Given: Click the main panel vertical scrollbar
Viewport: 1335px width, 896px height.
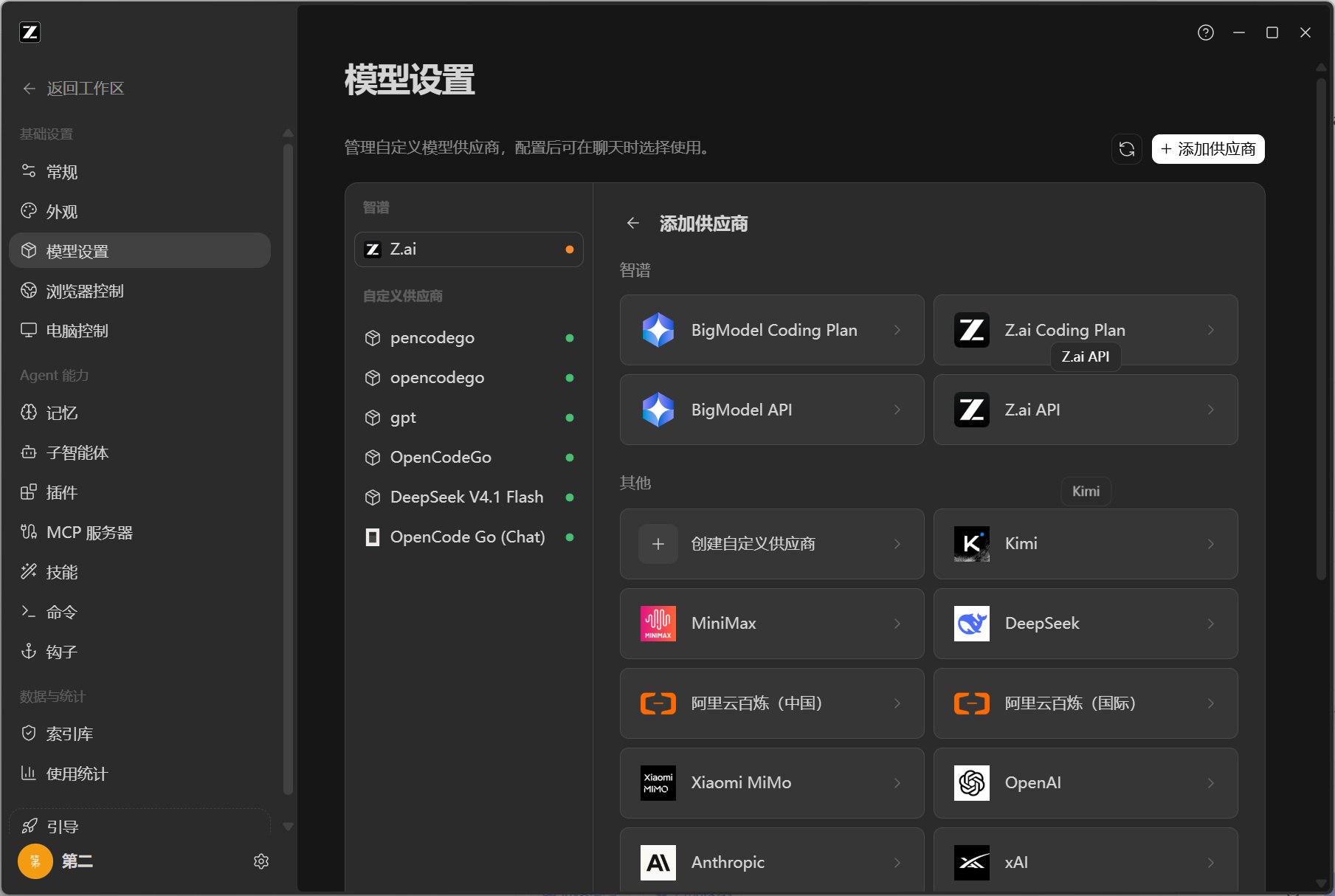Looking at the screenshot, I should tap(1321, 328).
